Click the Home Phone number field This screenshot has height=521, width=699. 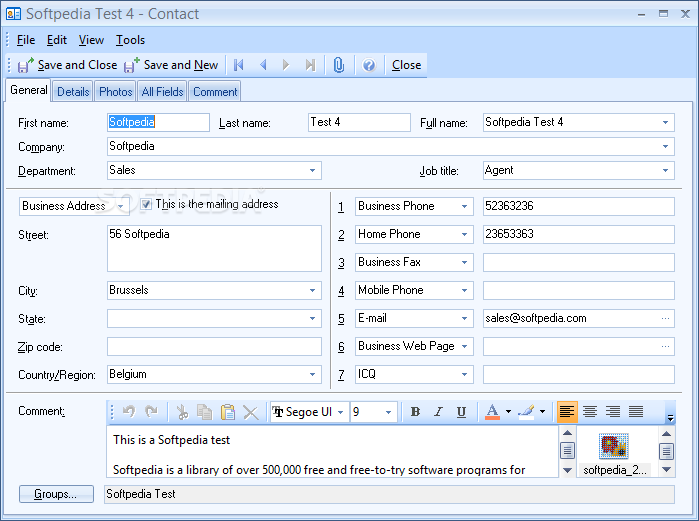(579, 234)
